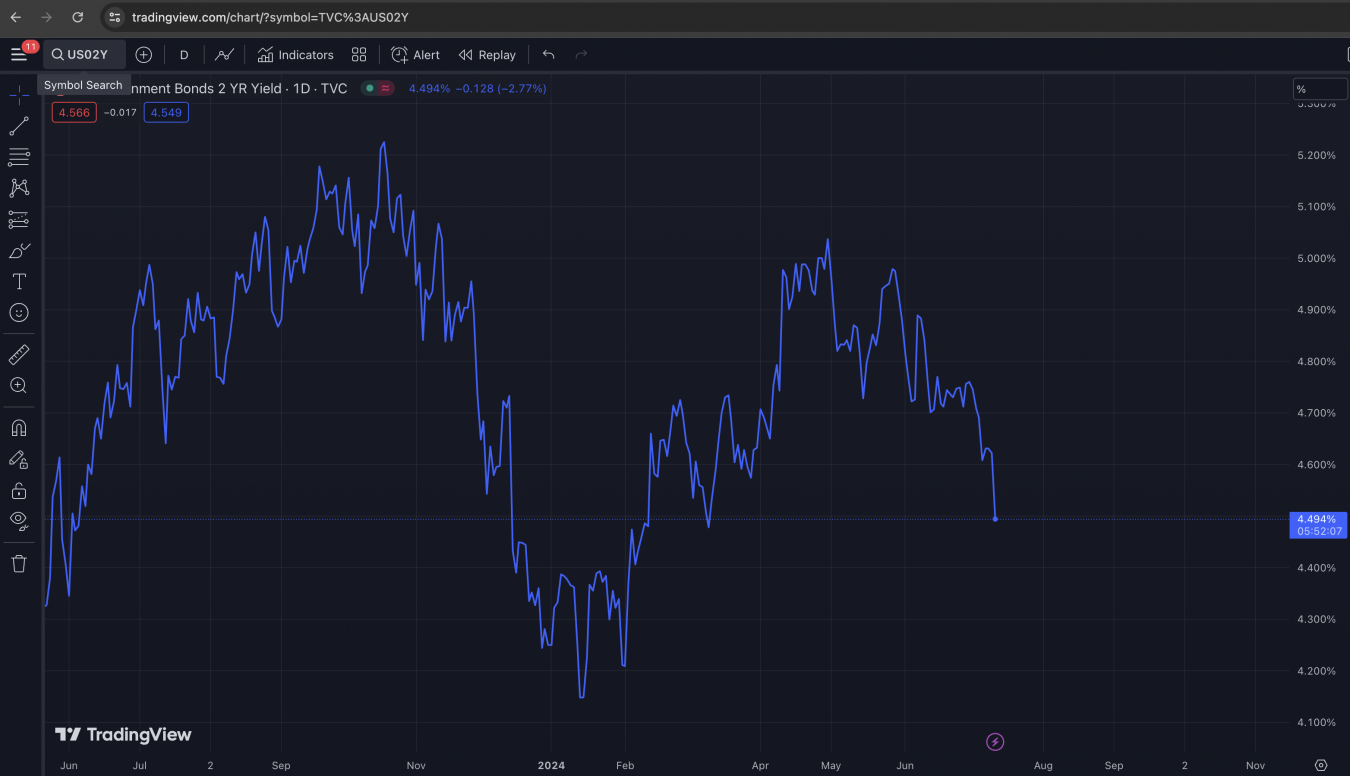Toggle magnet mode for drawings

coord(19,428)
